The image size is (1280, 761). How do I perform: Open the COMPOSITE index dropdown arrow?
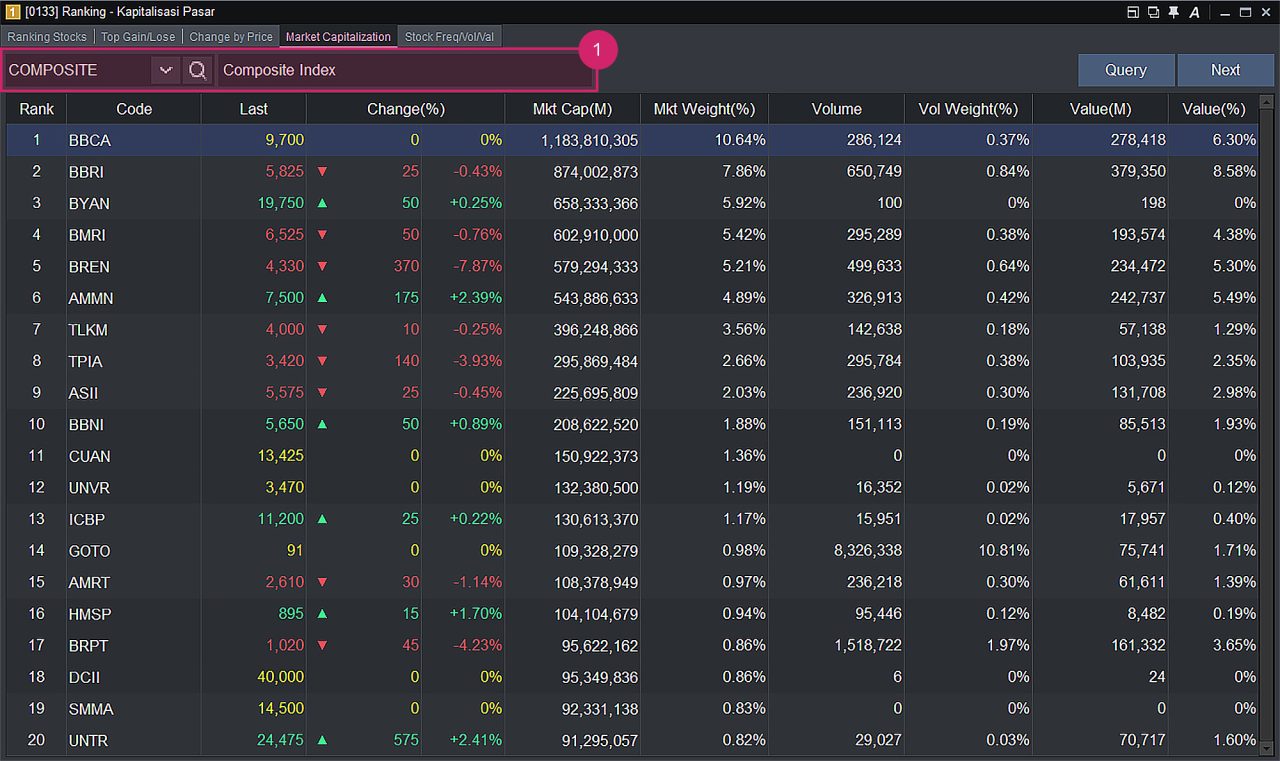point(166,70)
